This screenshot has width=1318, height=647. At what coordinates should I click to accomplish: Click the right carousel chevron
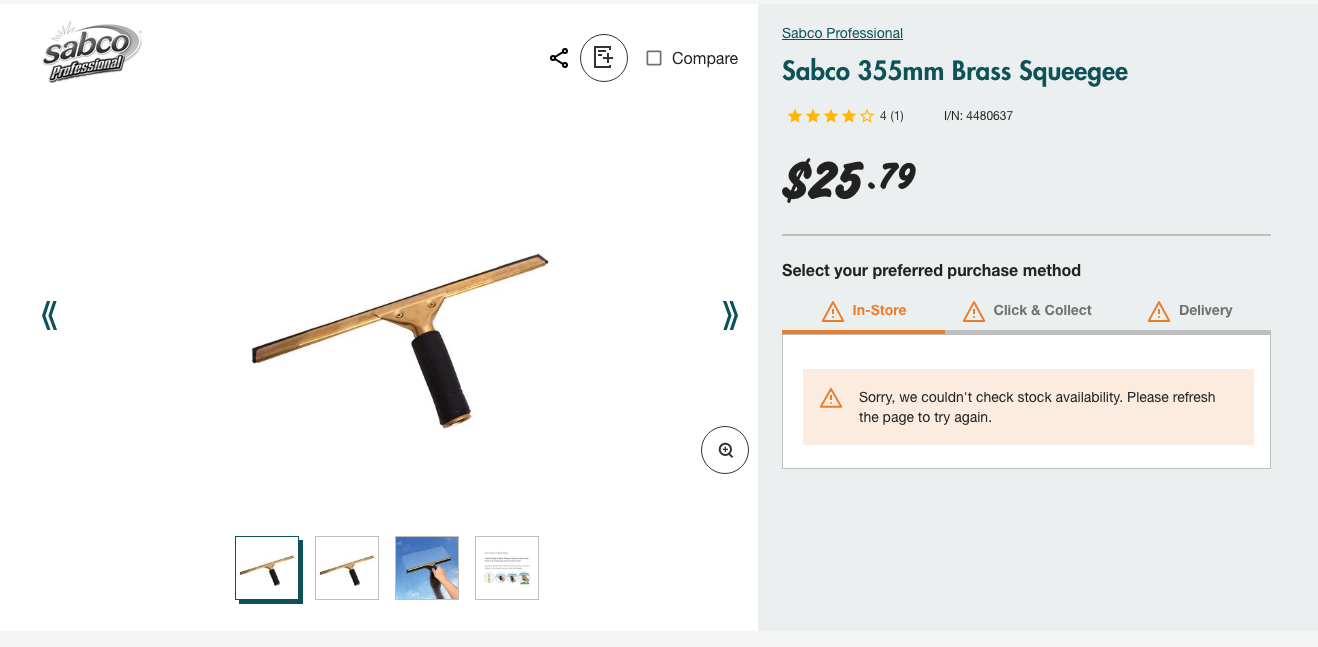pos(730,314)
